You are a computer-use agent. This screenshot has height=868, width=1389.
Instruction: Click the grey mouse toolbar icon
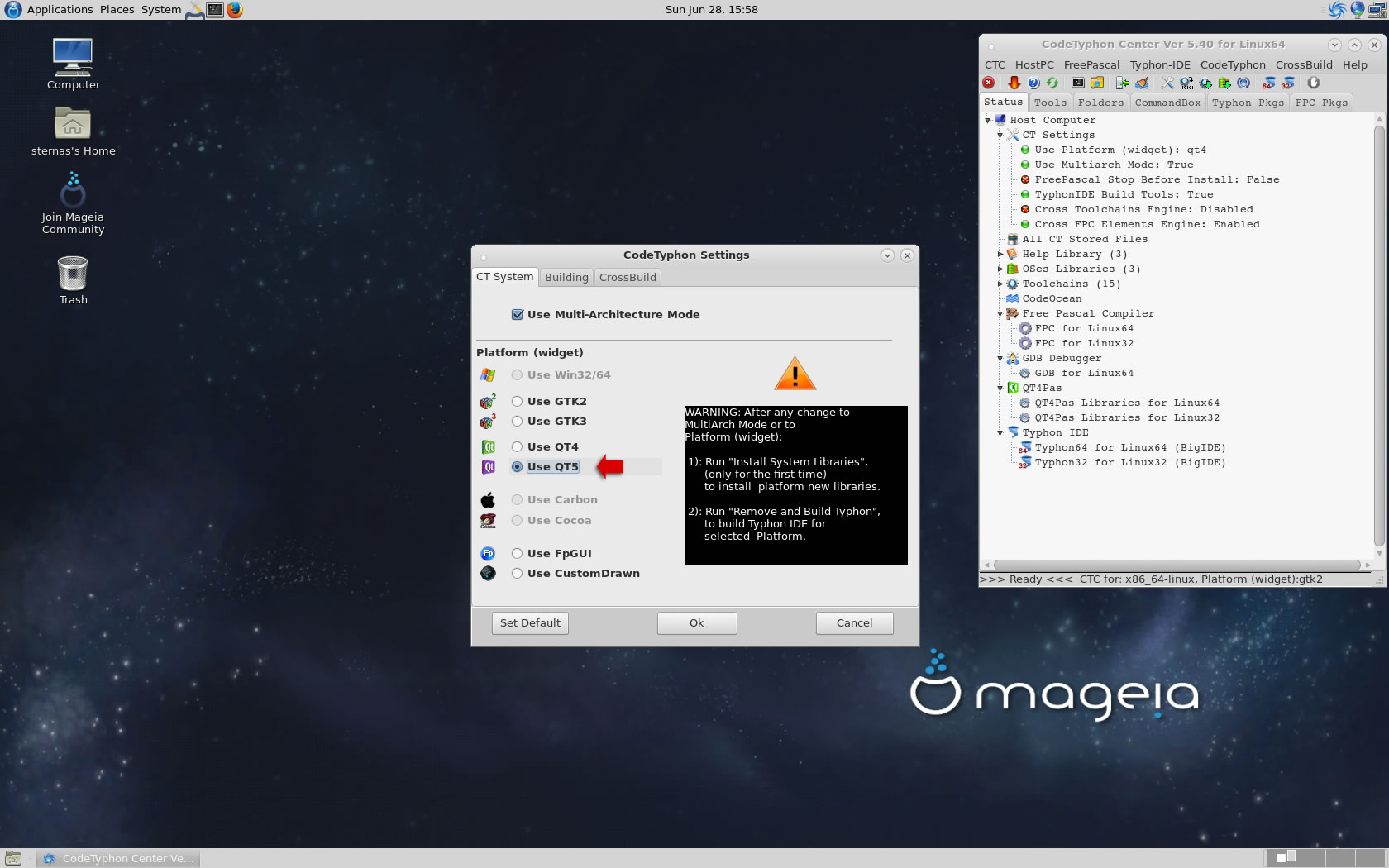[1313, 83]
